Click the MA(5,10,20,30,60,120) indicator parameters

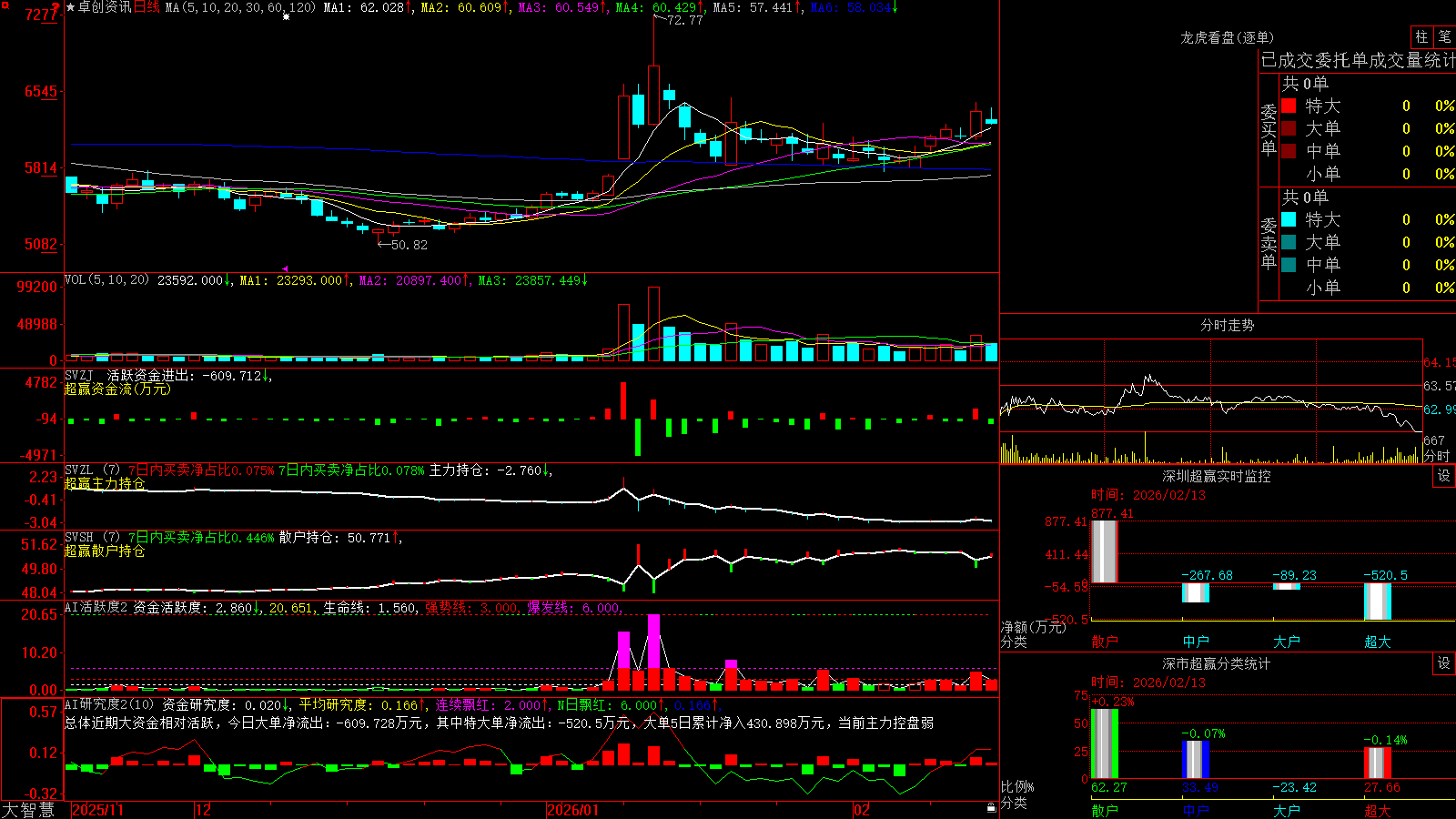point(240,7)
